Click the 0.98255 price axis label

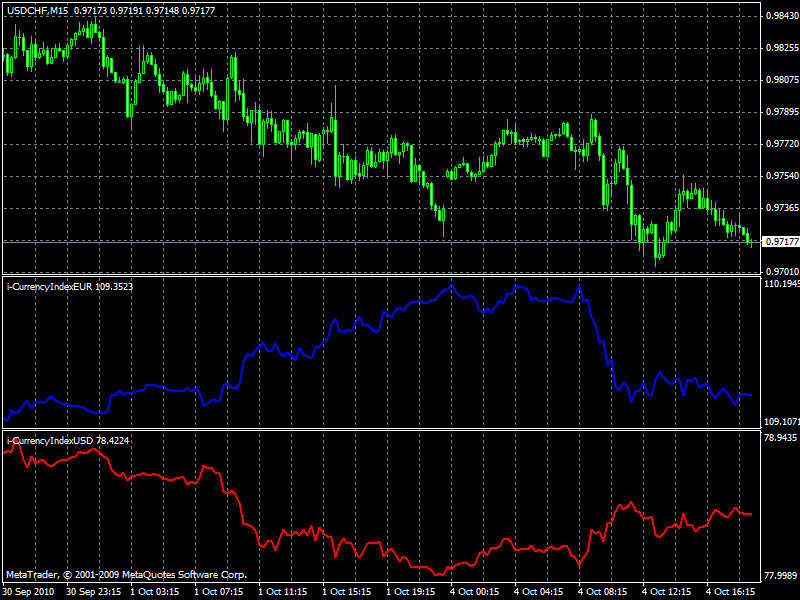click(782, 48)
